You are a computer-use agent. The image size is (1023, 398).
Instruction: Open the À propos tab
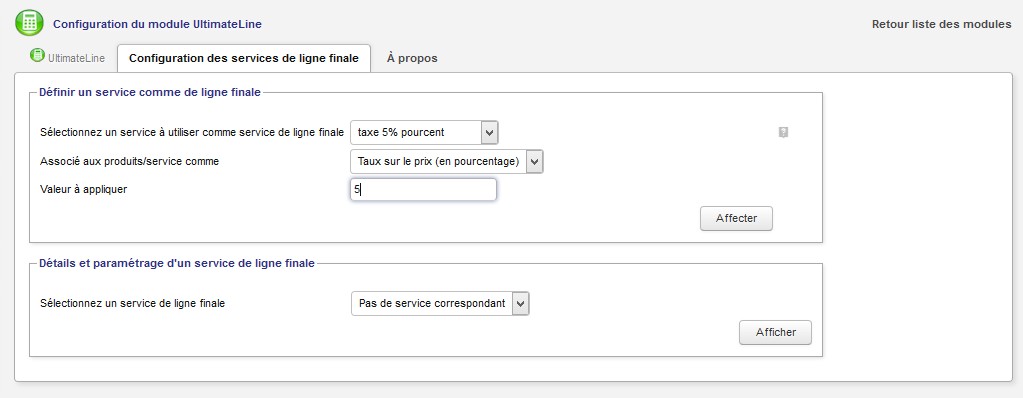[x=412, y=58]
